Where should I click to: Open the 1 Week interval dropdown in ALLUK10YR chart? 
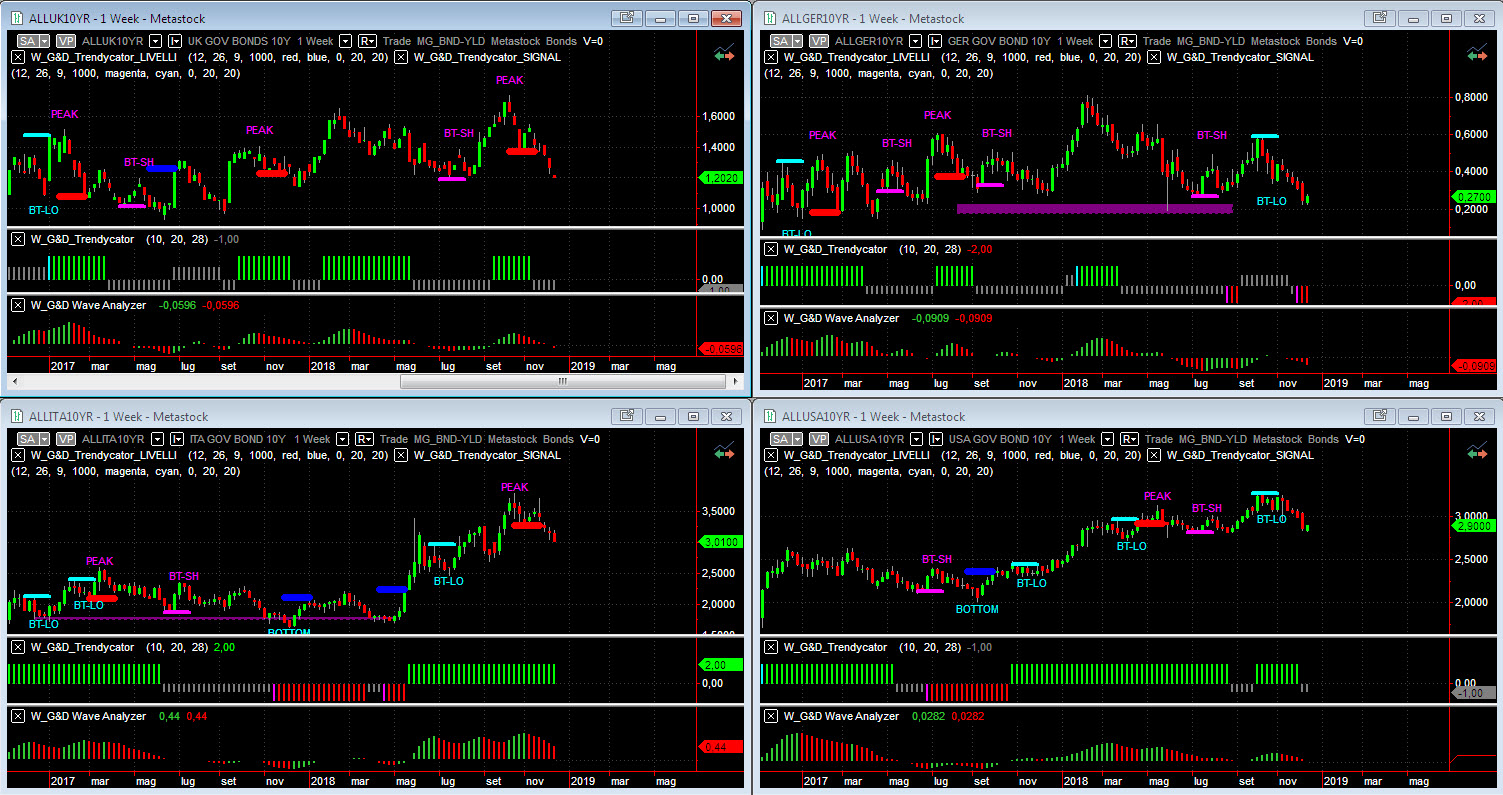pos(345,41)
